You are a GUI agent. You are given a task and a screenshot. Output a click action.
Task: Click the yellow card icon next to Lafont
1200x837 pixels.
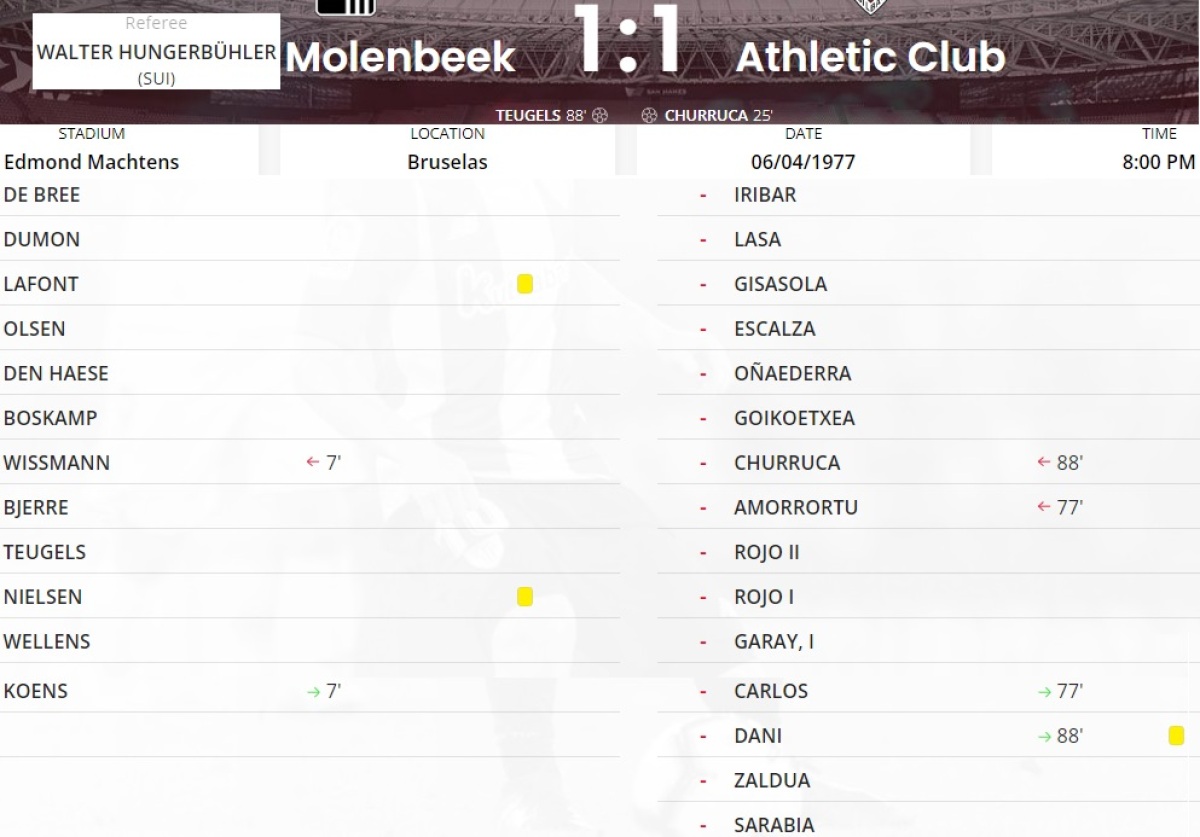pos(525,284)
